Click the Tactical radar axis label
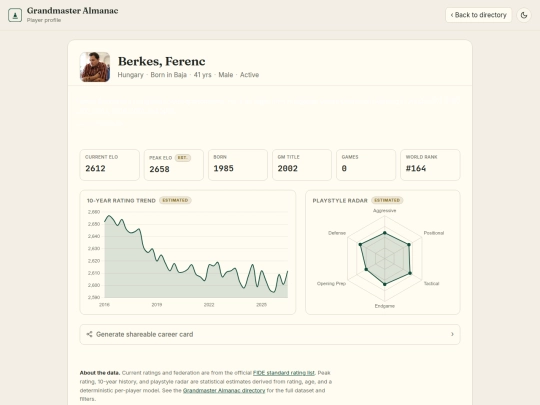This screenshot has width=540, height=405. coord(431,283)
